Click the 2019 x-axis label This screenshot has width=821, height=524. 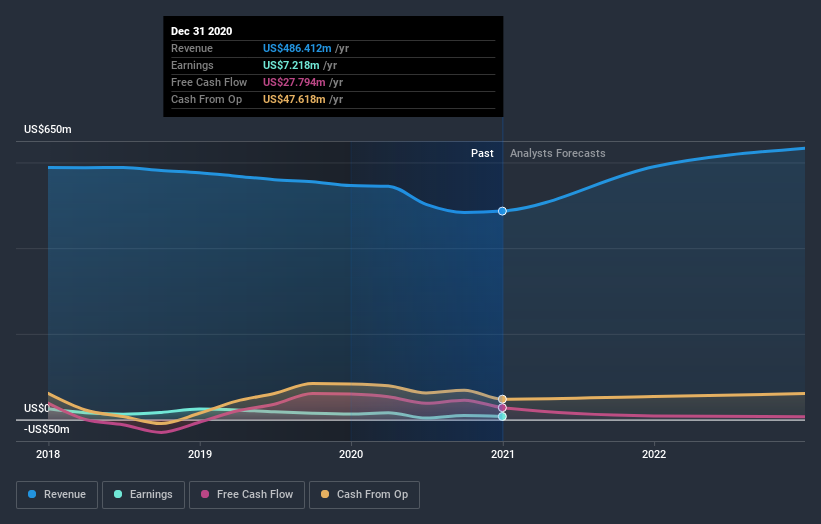point(200,454)
